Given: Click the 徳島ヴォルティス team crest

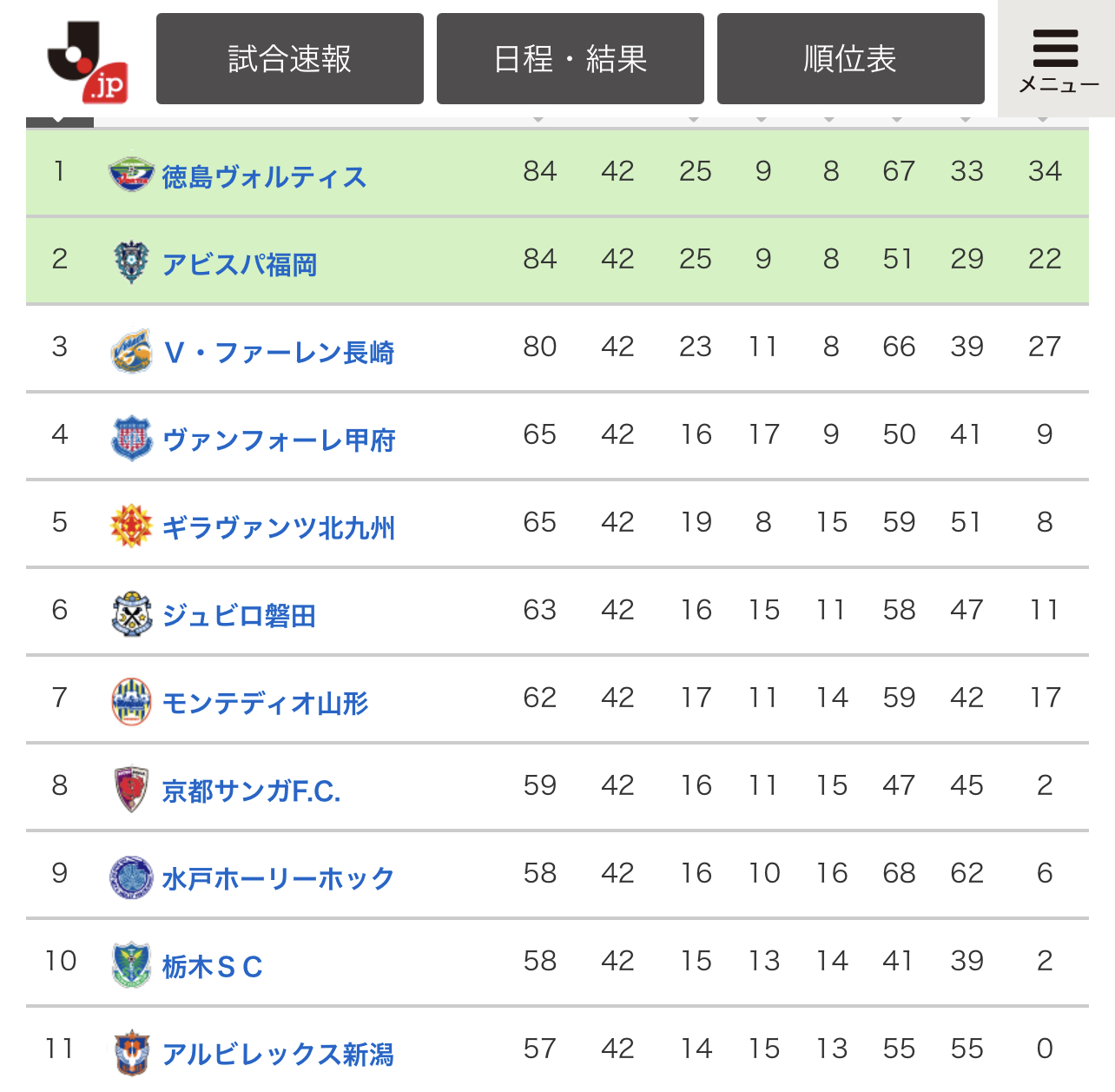Looking at the screenshot, I should point(131,175).
